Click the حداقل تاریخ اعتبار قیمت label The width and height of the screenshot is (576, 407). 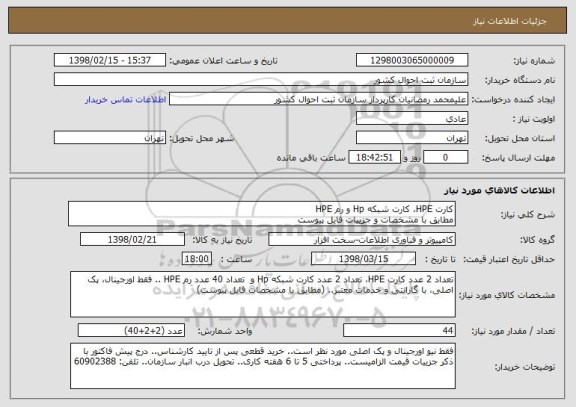click(508, 259)
